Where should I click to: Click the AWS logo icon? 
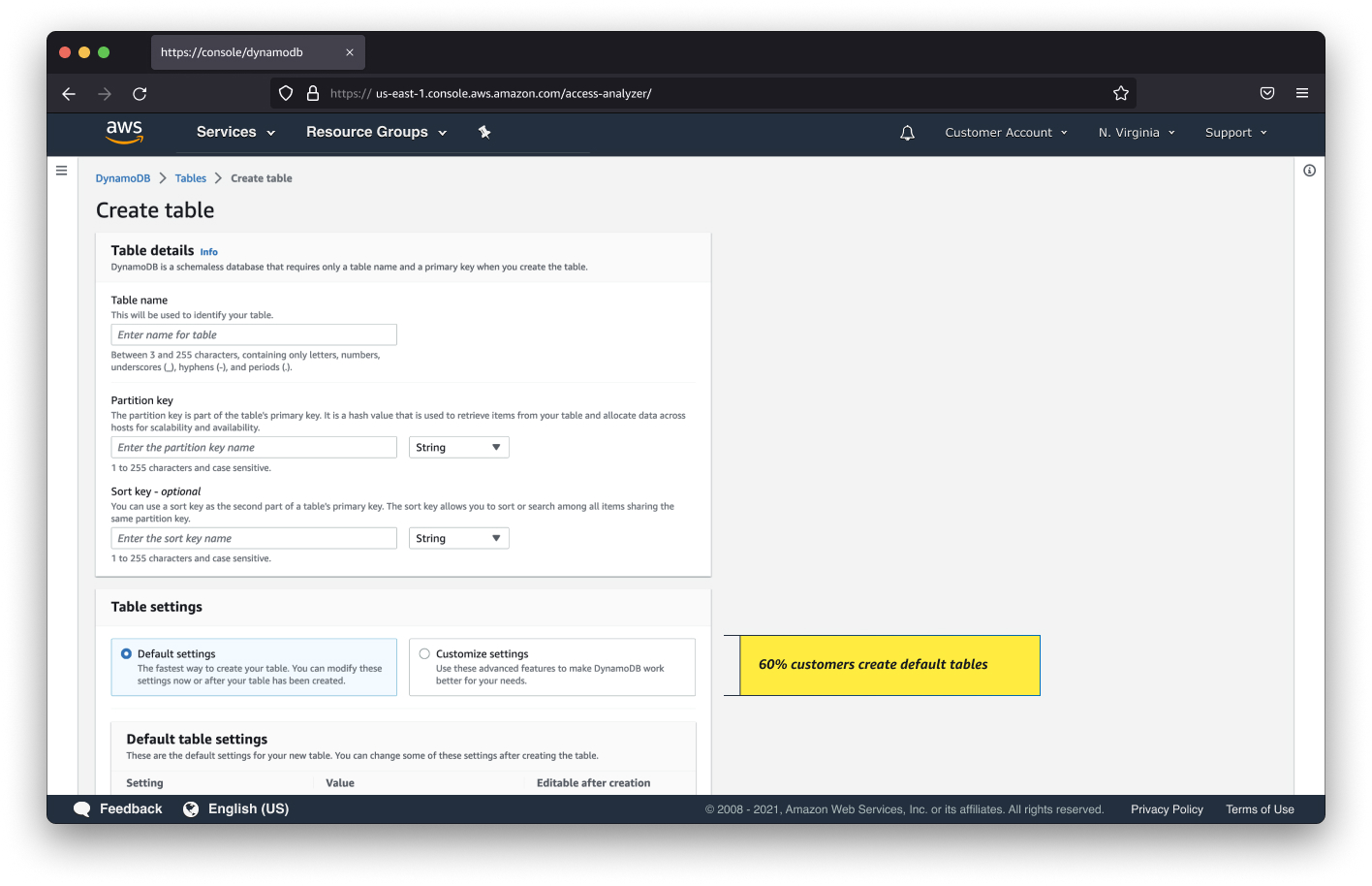pos(124,132)
